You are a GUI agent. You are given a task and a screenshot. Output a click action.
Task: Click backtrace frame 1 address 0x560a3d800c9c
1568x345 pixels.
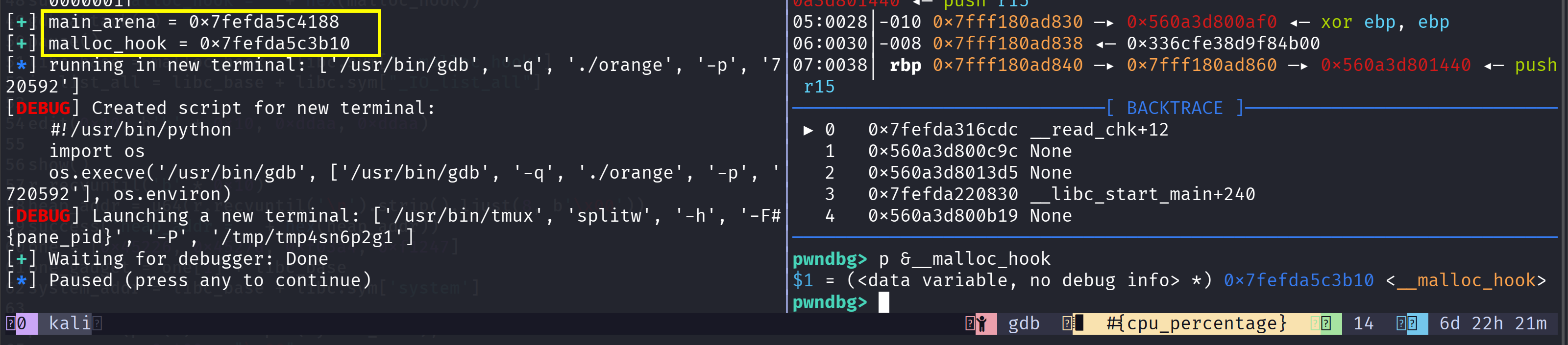[x=943, y=151]
